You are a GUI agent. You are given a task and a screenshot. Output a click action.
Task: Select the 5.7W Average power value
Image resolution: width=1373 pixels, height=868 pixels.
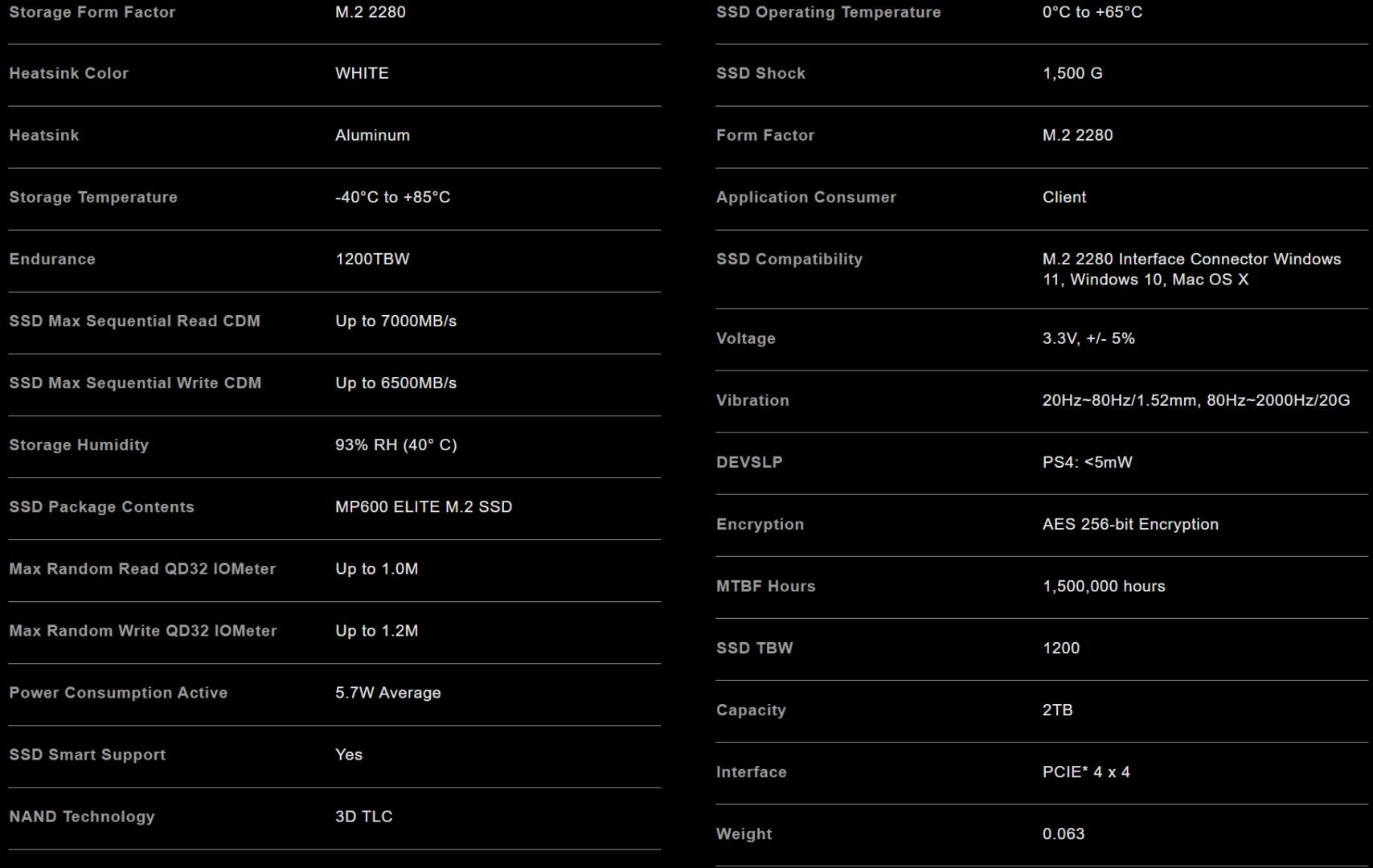coord(387,692)
